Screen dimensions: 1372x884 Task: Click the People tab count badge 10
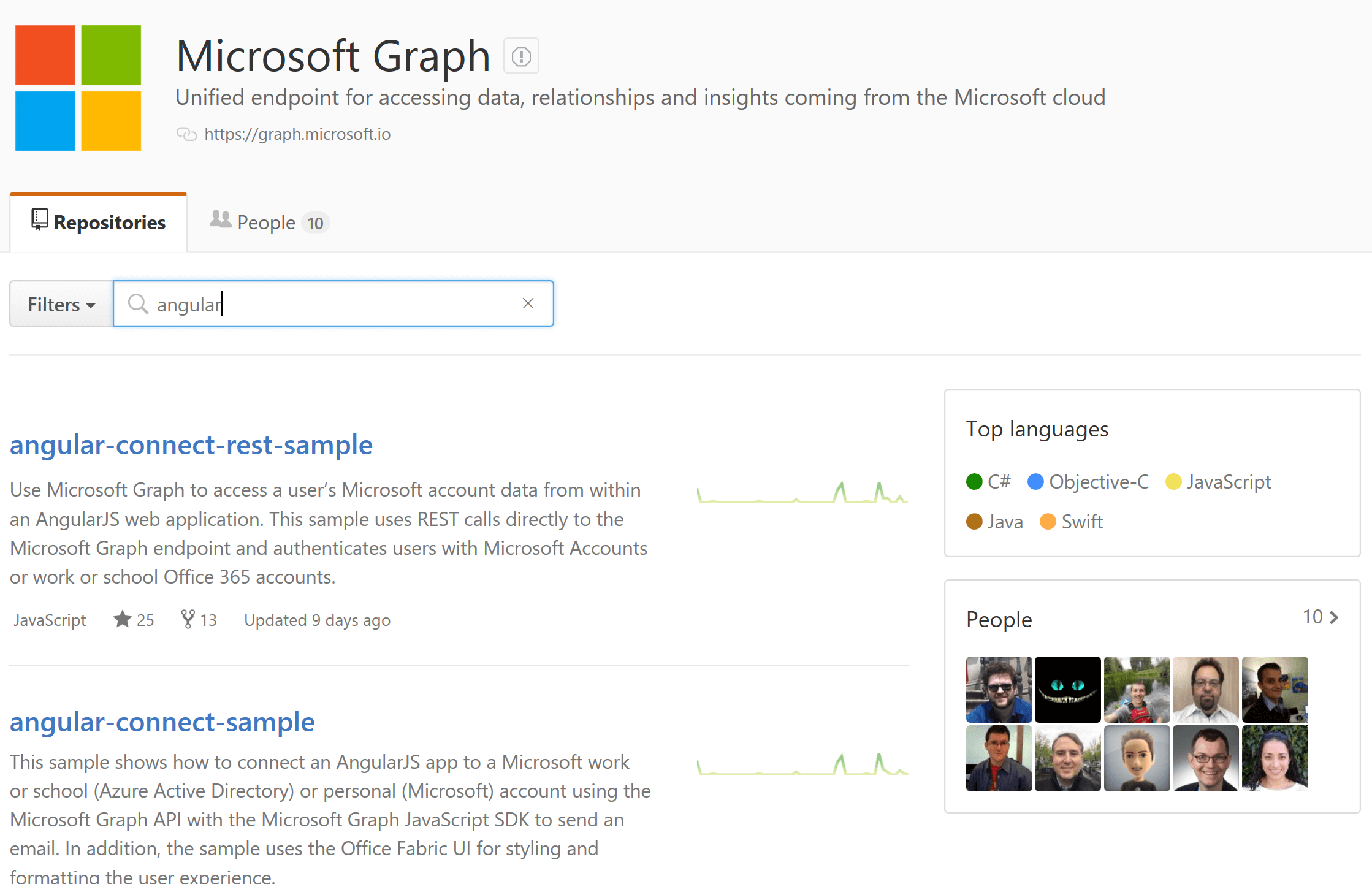pos(315,223)
